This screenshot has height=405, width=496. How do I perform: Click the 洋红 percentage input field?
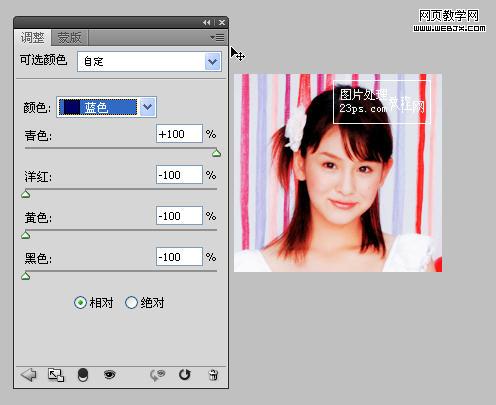pos(179,175)
